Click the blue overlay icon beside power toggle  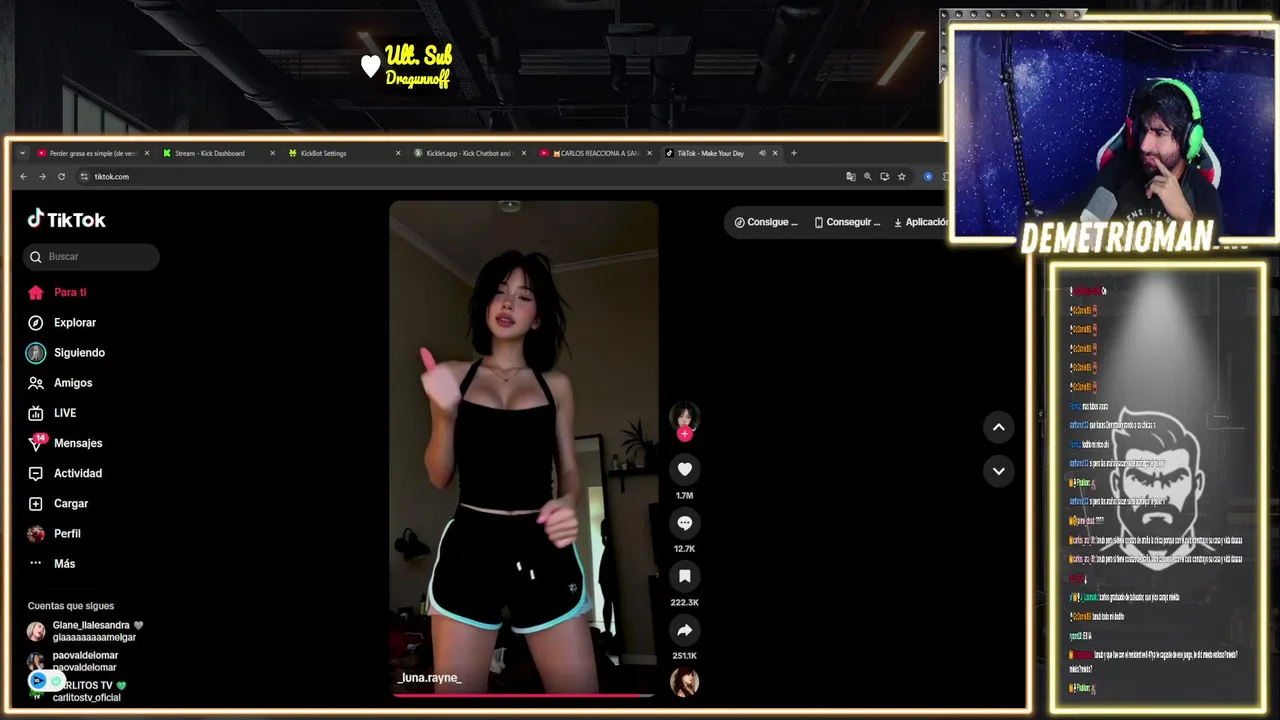coord(38,680)
